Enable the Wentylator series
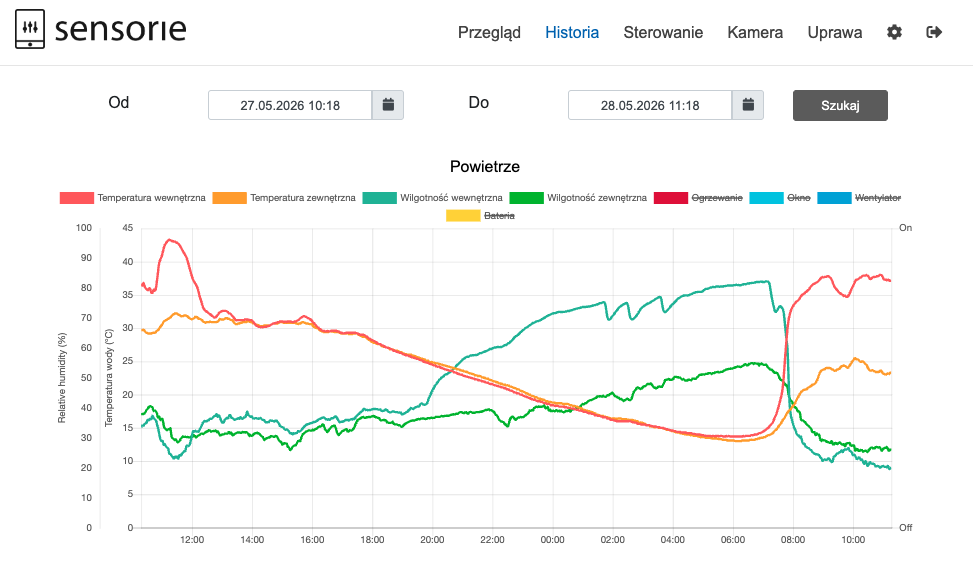The width and height of the screenshot is (973, 578). click(x=859, y=198)
